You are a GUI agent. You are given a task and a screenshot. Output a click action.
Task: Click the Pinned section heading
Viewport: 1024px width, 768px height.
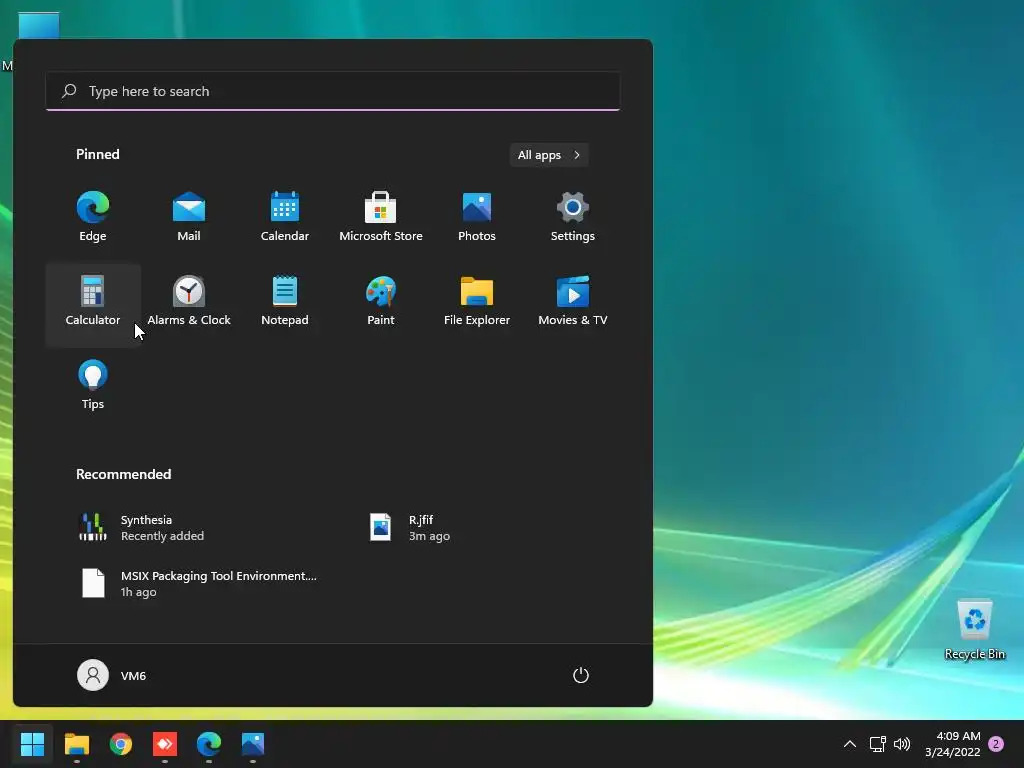(x=98, y=154)
